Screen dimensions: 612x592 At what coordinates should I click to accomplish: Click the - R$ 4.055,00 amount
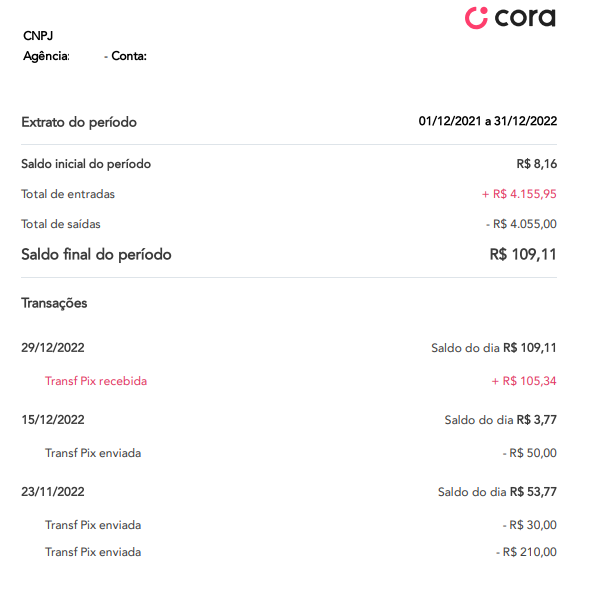(521, 224)
